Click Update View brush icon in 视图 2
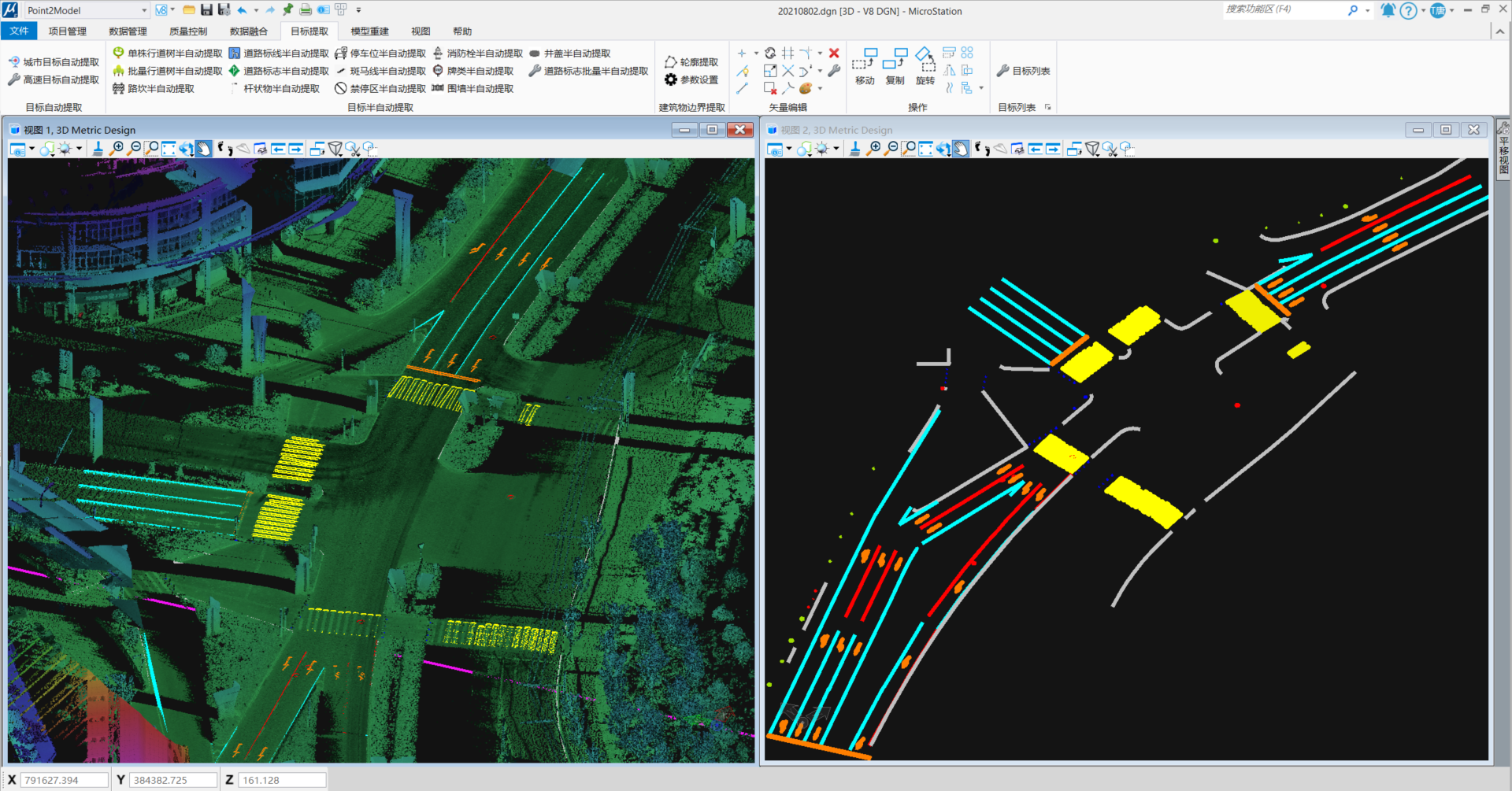The width and height of the screenshot is (1512, 791). pyautogui.click(x=855, y=149)
